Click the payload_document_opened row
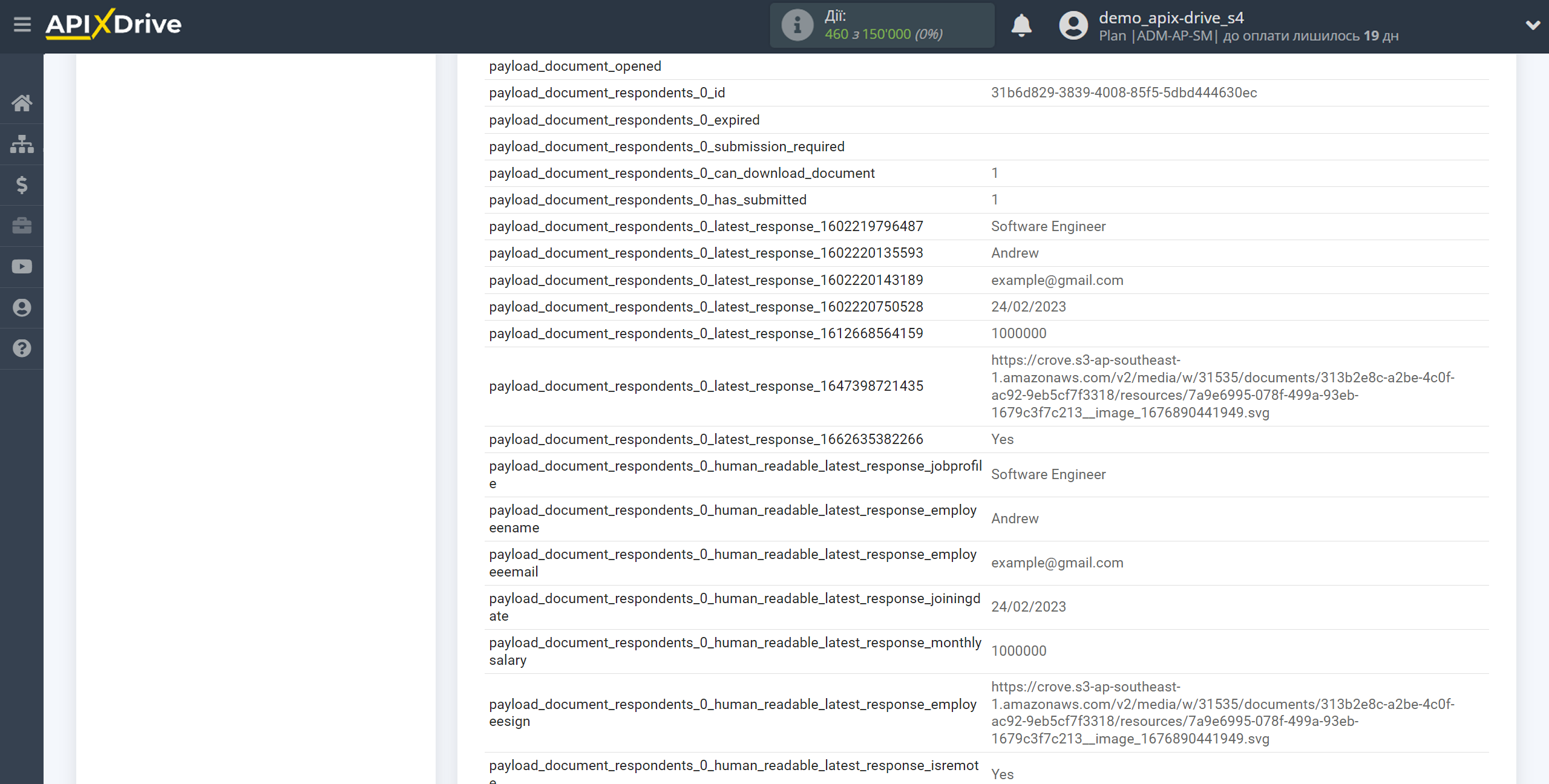The height and width of the screenshot is (784, 1549). pos(575,66)
